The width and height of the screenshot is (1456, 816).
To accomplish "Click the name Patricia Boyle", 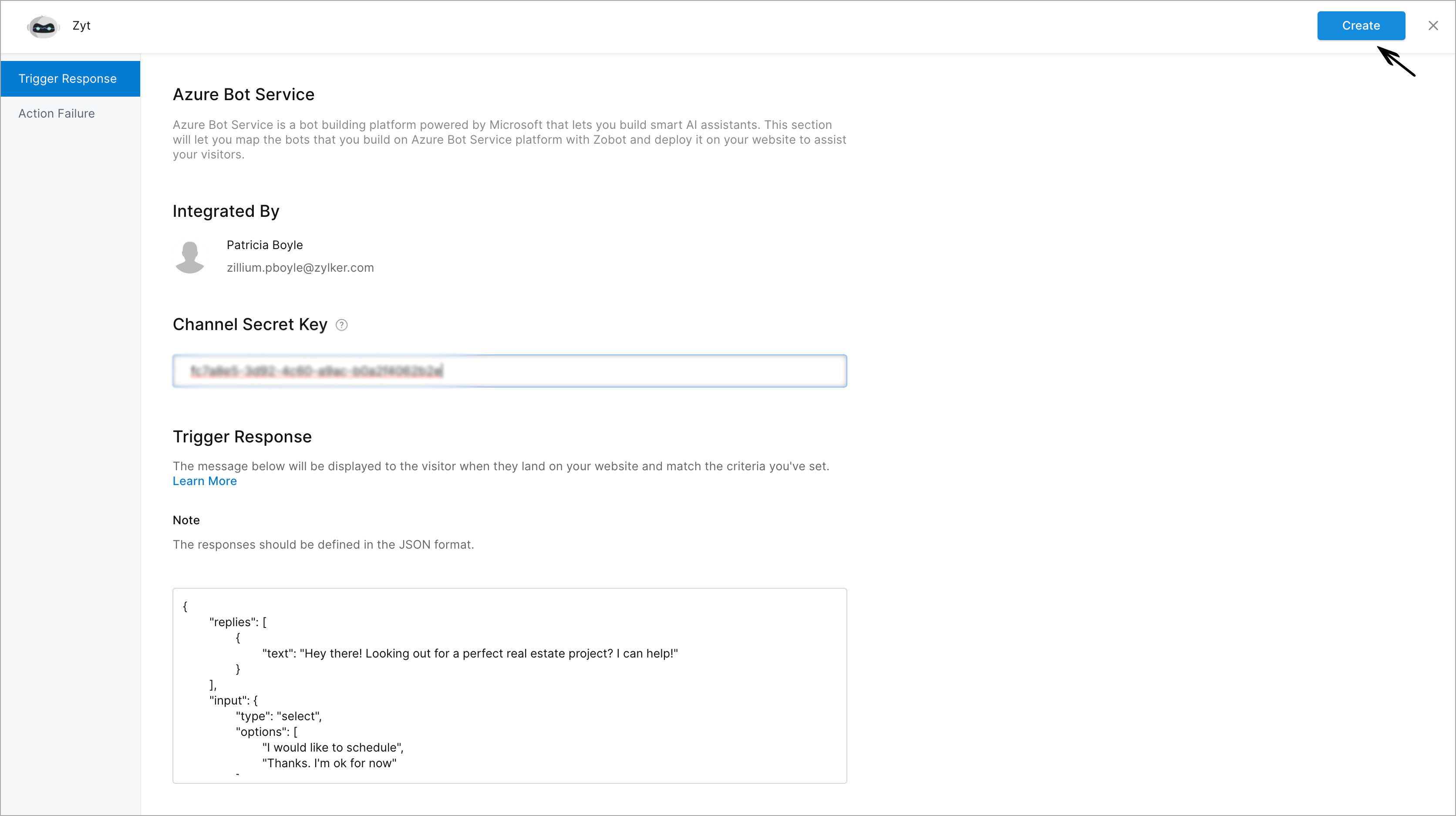I will [x=265, y=245].
